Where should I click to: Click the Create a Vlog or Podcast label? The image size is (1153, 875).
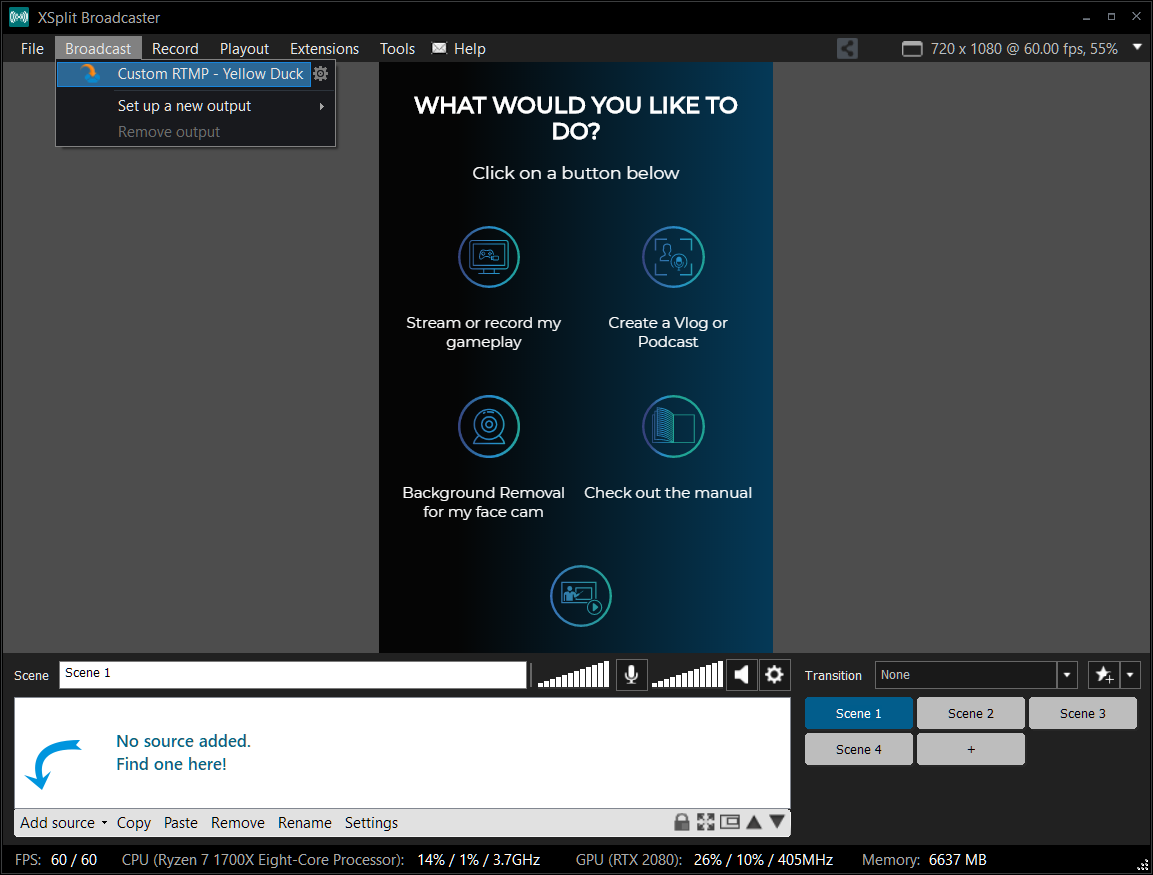pyautogui.click(x=668, y=332)
